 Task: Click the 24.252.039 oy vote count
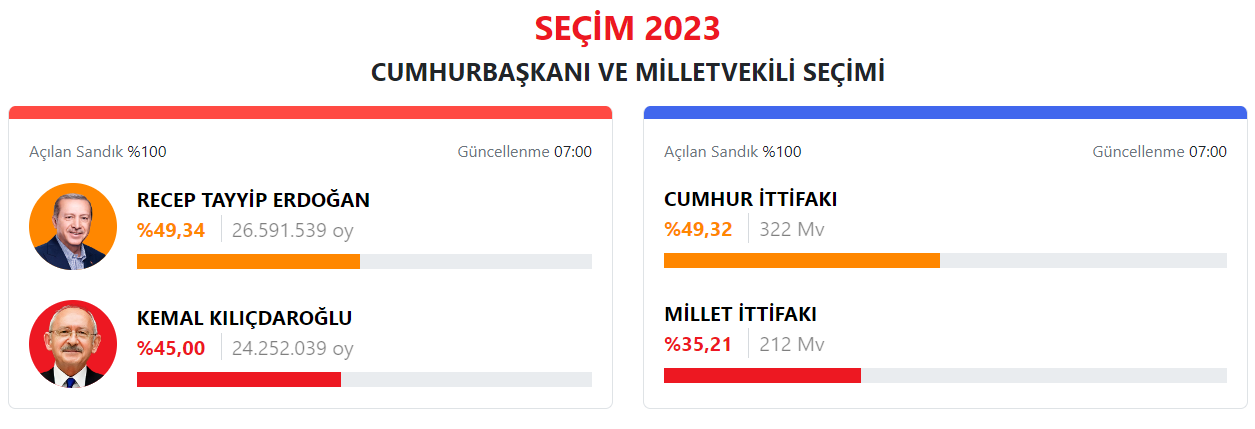click(x=292, y=348)
